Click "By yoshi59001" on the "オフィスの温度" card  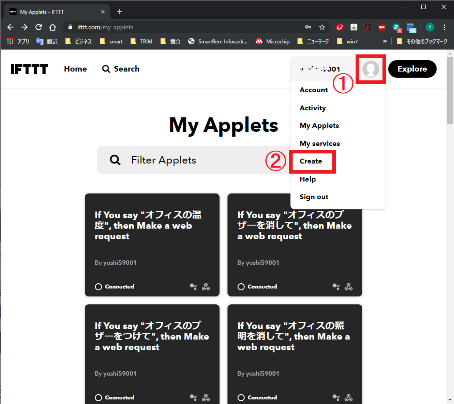(115, 263)
